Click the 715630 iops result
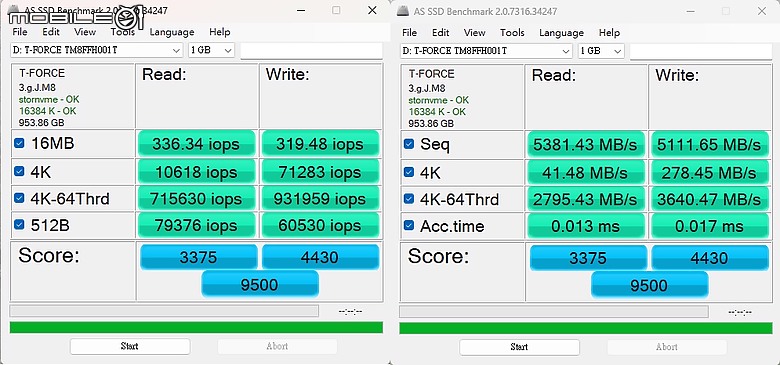The width and height of the screenshot is (780, 365). pyautogui.click(x=196, y=199)
